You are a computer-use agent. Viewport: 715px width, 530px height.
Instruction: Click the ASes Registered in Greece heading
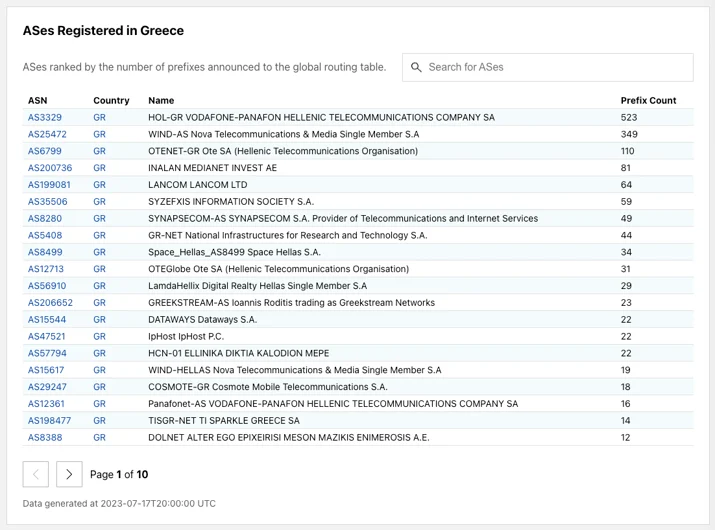click(103, 31)
